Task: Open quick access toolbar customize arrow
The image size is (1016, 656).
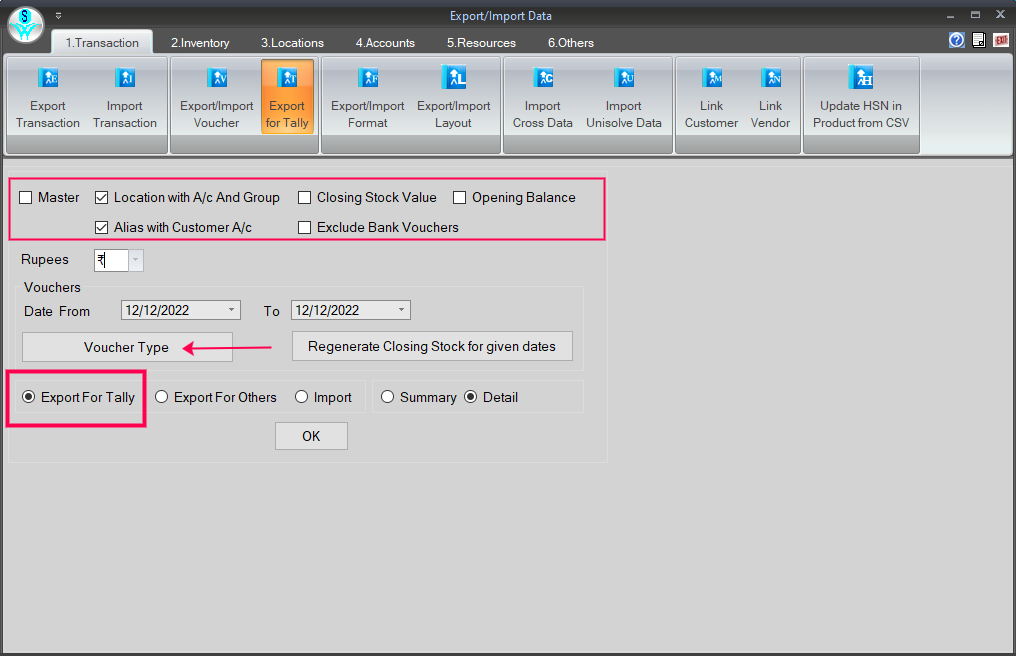Action: coord(58,16)
